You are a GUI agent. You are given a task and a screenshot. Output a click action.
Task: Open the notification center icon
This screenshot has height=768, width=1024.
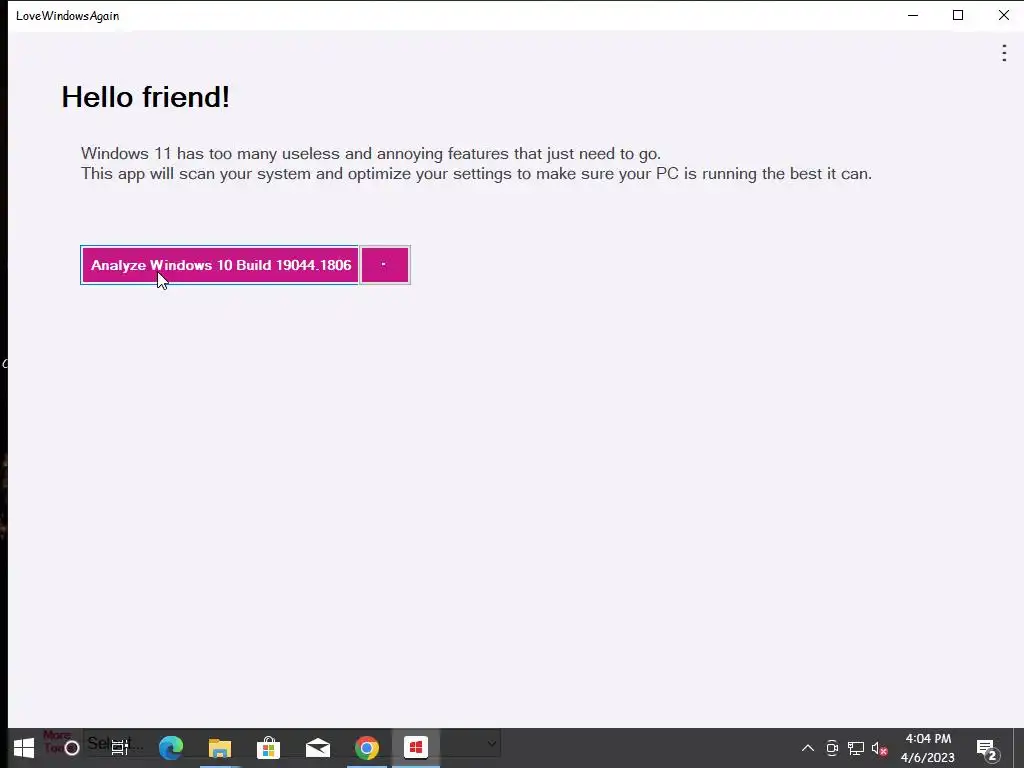(x=987, y=749)
